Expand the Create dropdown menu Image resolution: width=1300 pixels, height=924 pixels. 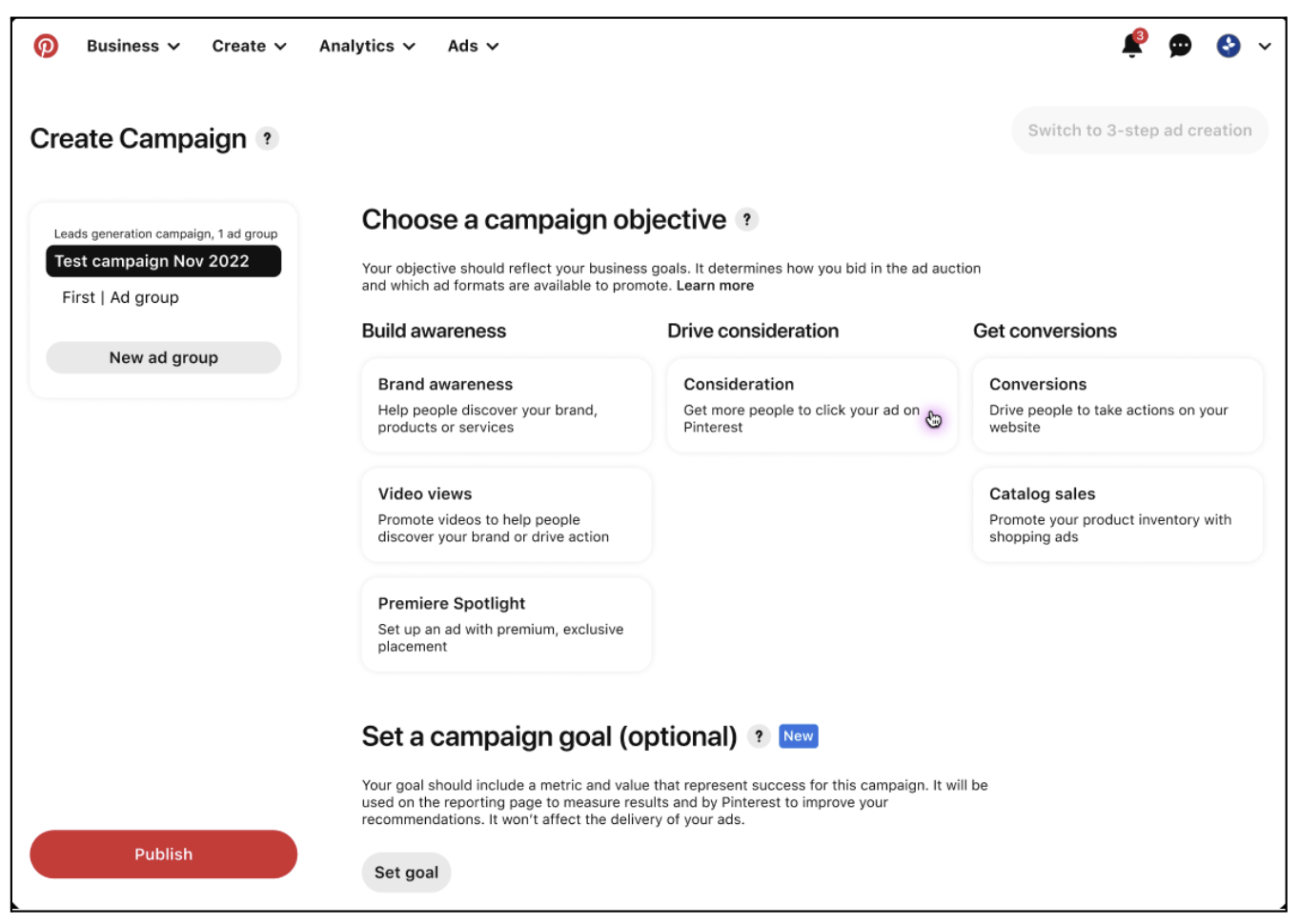[249, 46]
